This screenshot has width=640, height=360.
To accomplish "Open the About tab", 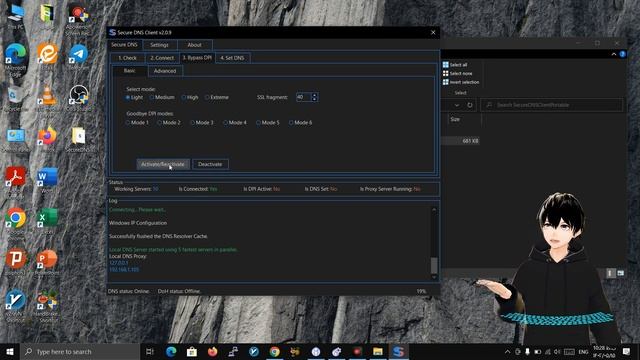I will click(194, 45).
